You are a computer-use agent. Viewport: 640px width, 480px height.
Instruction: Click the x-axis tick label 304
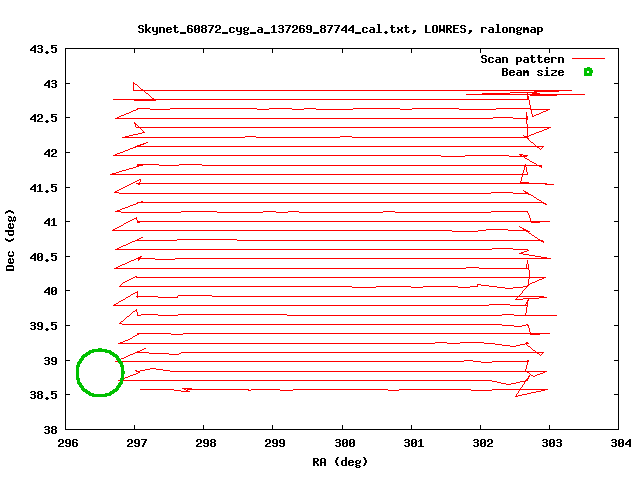click(621, 443)
